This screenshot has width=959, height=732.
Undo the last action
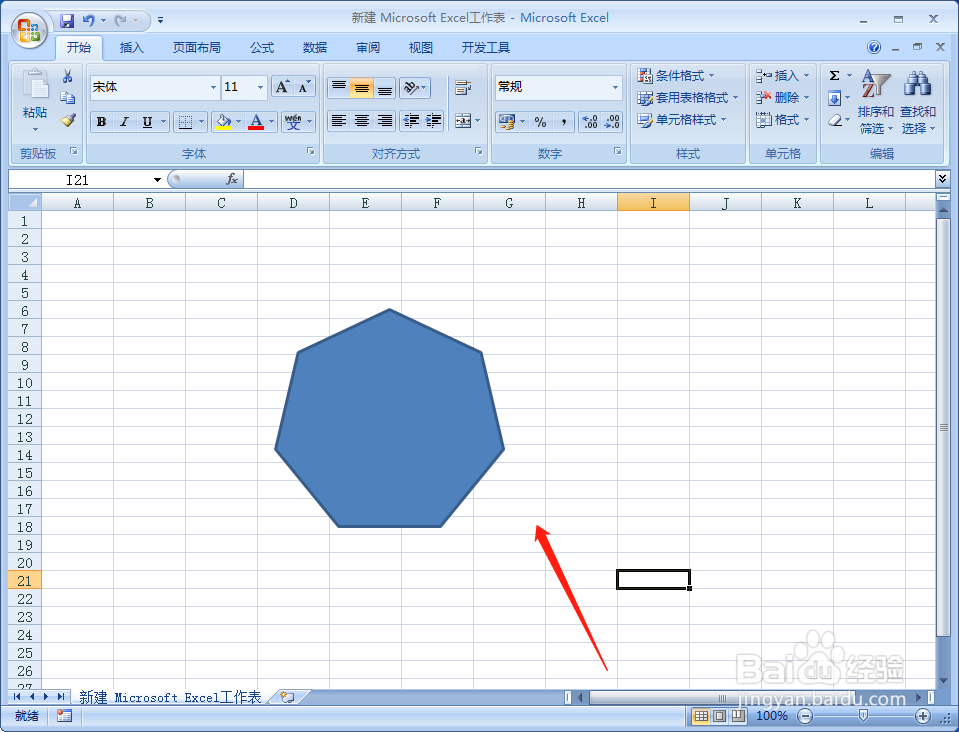pyautogui.click(x=89, y=21)
